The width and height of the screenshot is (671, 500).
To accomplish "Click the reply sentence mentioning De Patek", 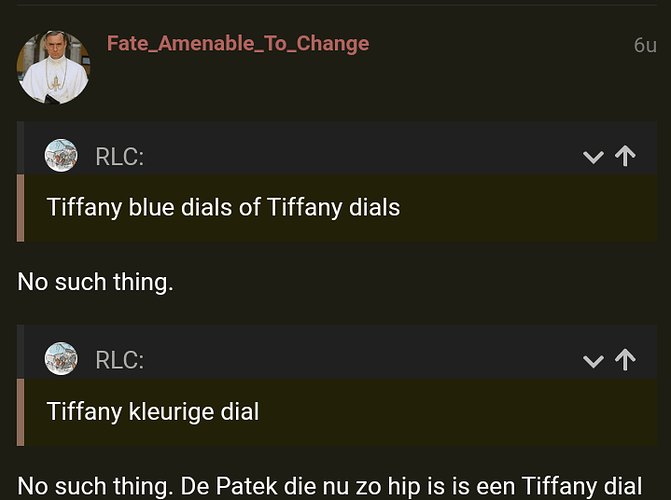I will pos(330,487).
